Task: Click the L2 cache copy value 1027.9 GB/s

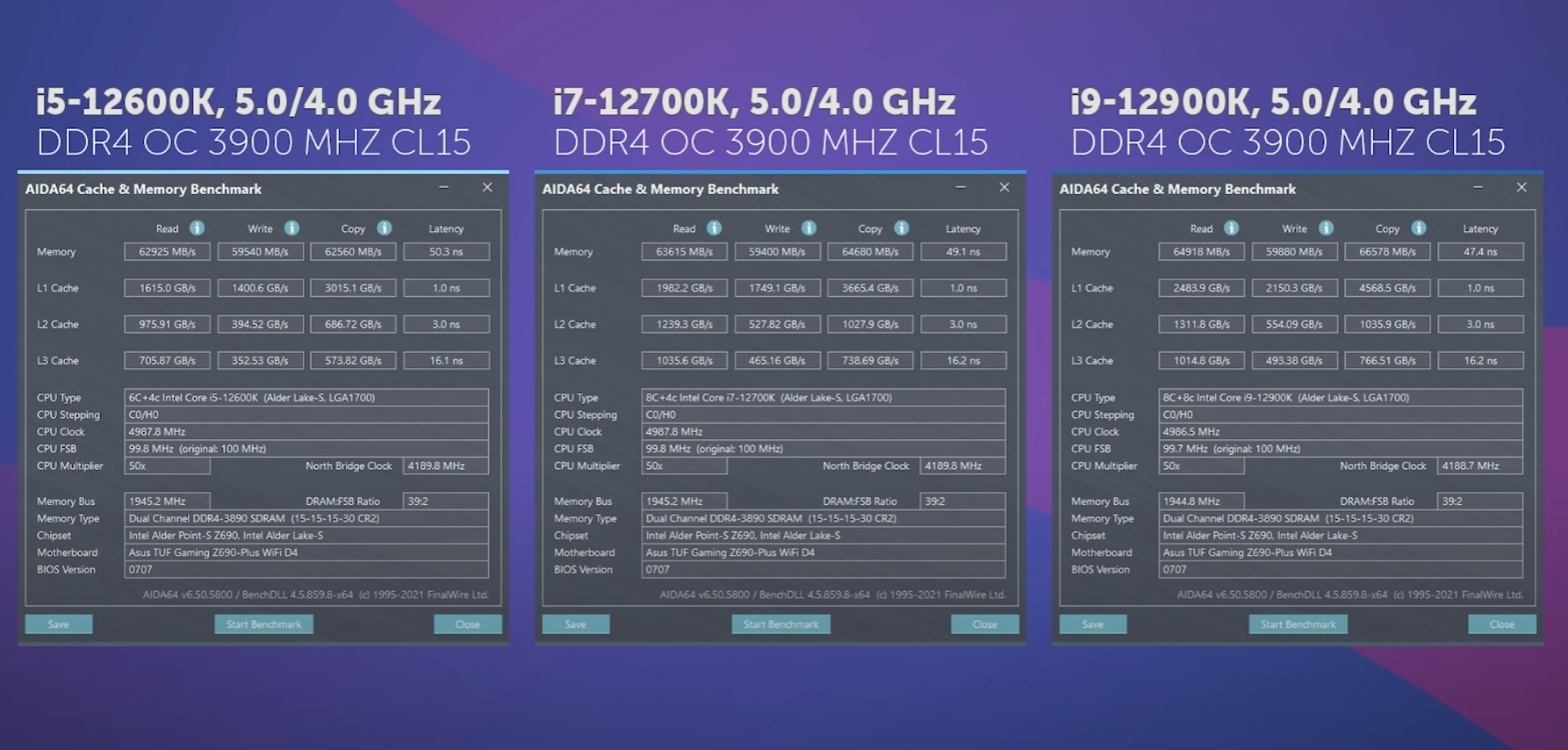Action: tap(870, 324)
